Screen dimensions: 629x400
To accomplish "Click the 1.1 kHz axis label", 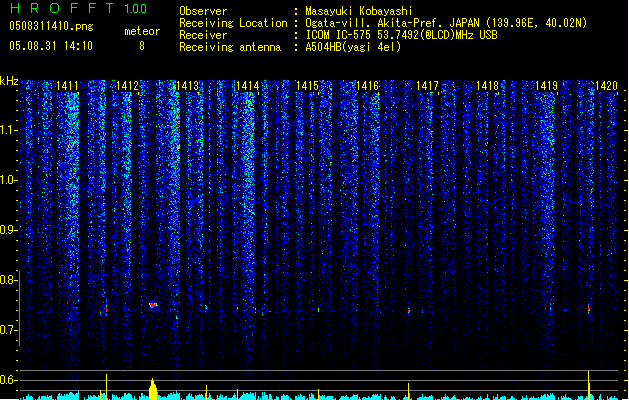I will pyautogui.click(x=8, y=130).
